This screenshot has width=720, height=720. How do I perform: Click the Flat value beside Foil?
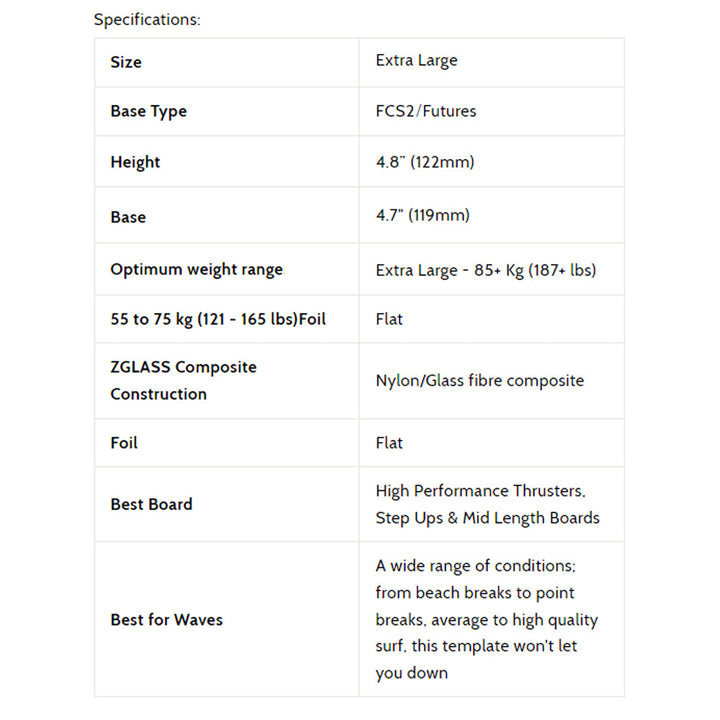click(x=389, y=443)
